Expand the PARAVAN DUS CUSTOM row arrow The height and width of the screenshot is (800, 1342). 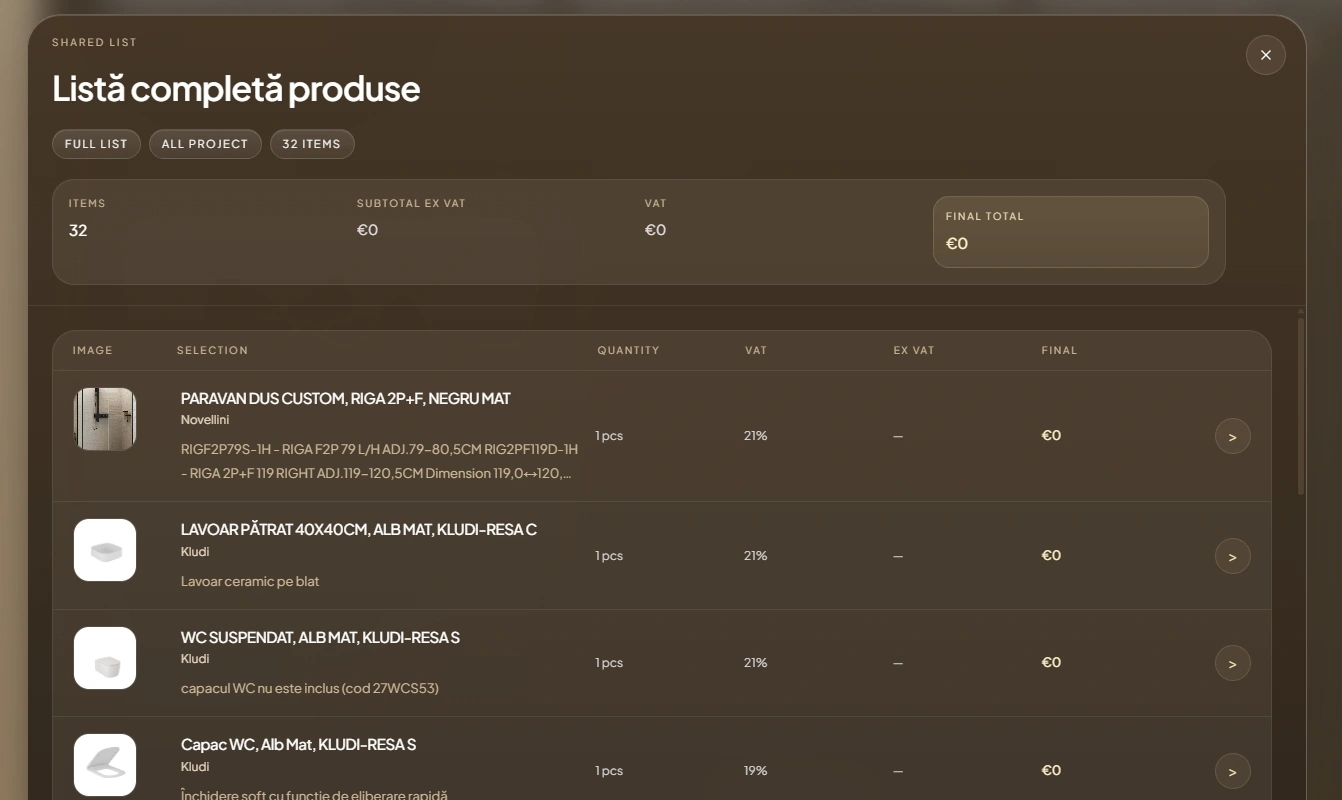[x=1232, y=436]
